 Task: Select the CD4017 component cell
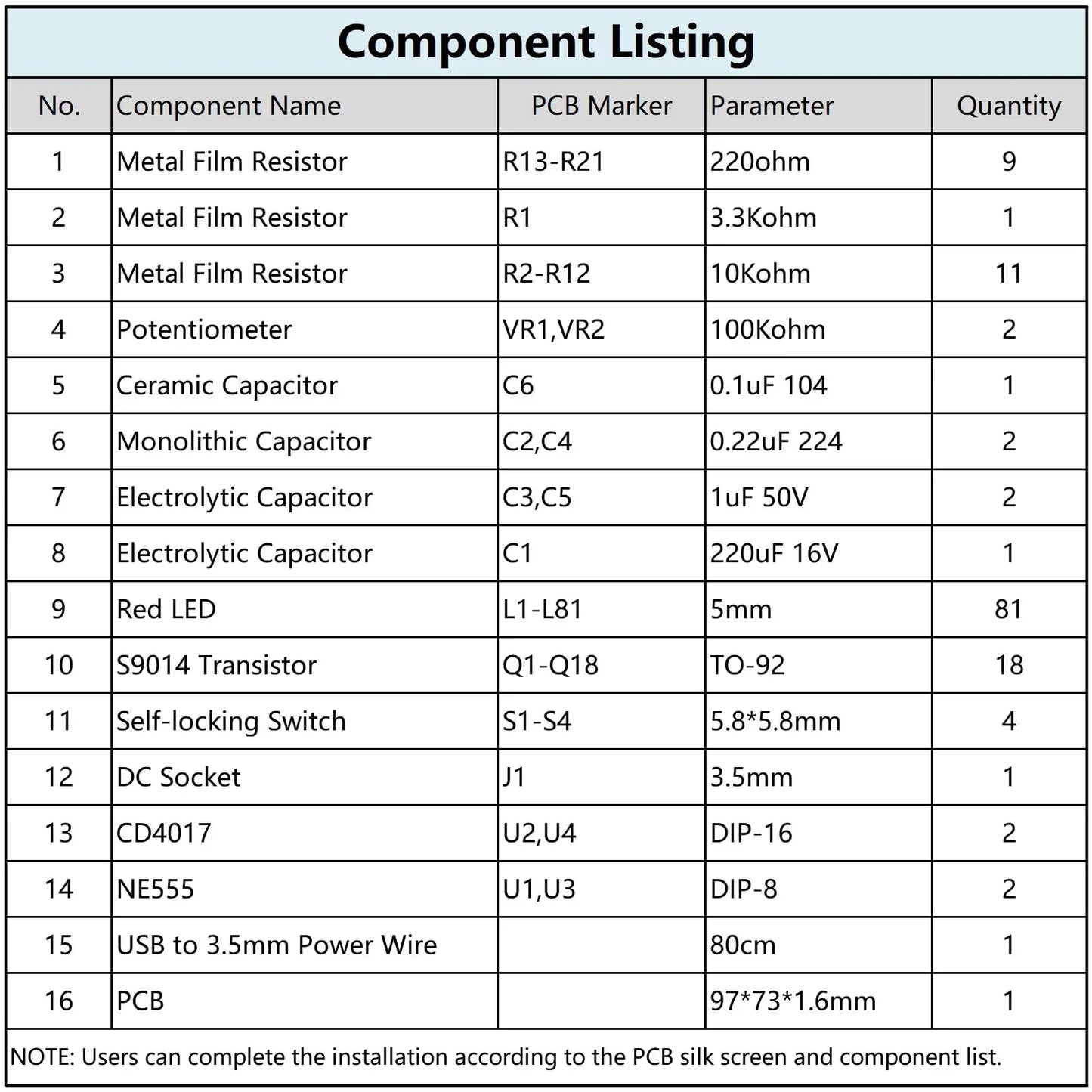click(x=164, y=833)
